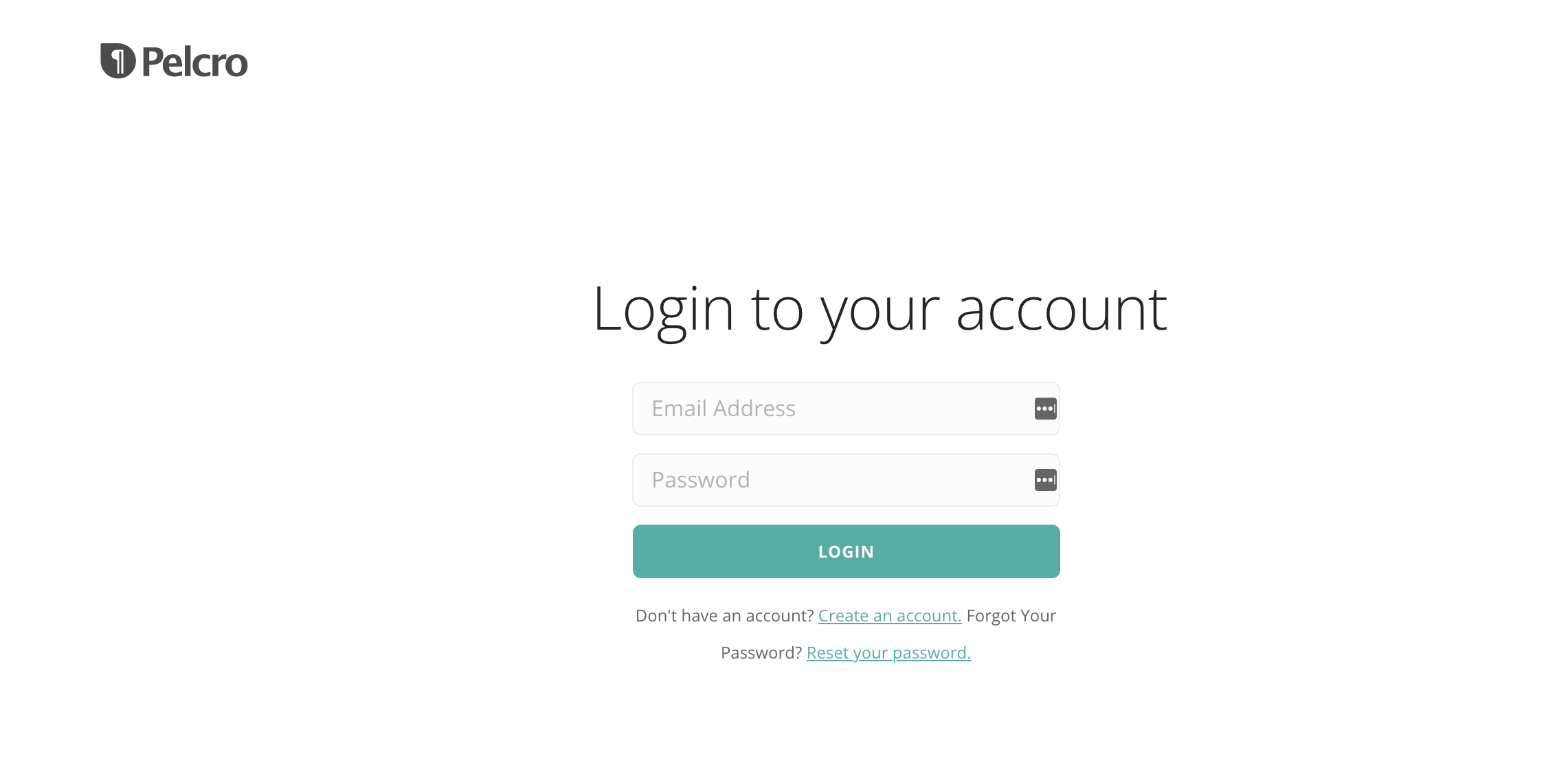The image size is (1568, 765).
Task: Open password manager icon in Email field
Action: 1045,409
